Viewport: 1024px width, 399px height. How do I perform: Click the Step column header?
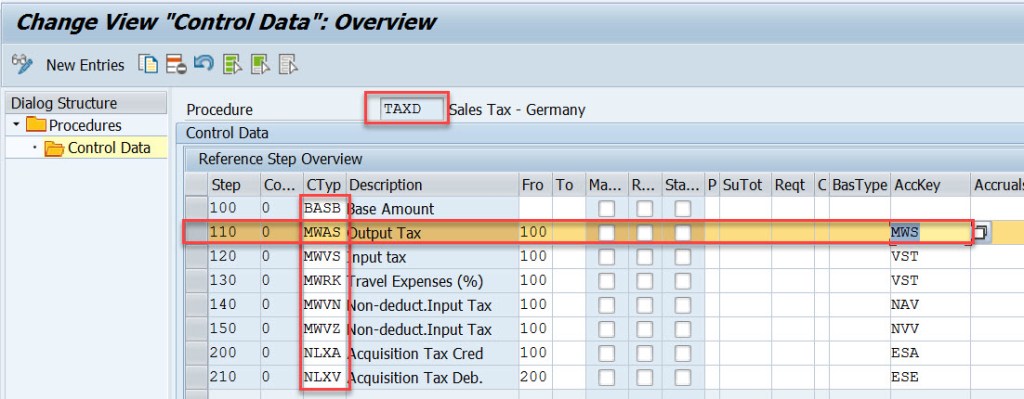[234, 185]
